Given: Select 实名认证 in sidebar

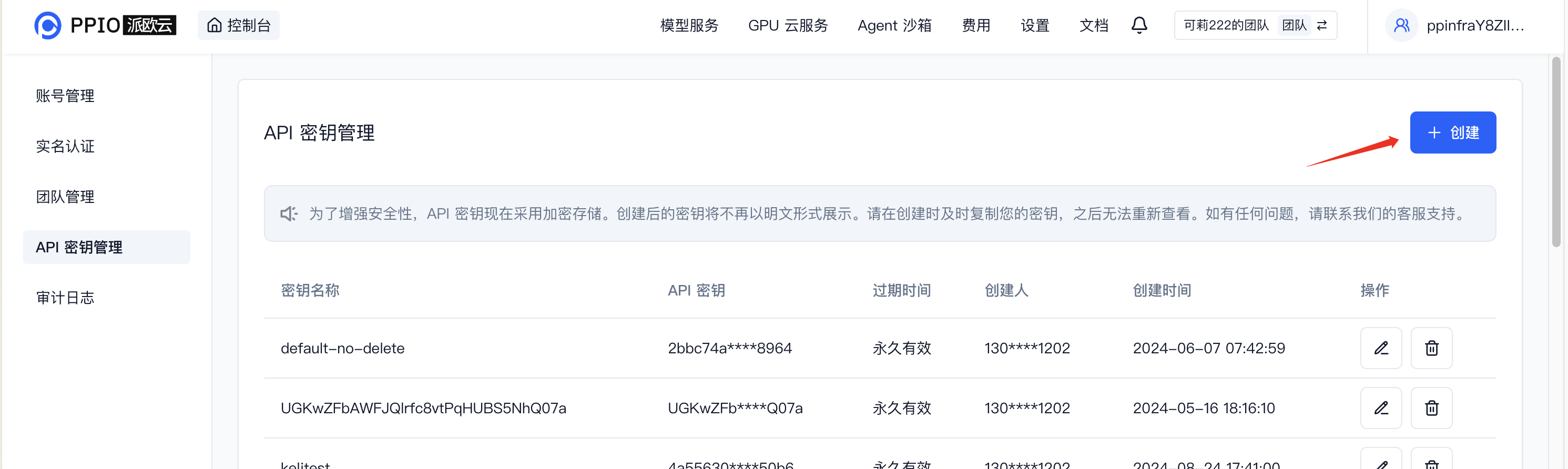Looking at the screenshot, I should coord(65,146).
